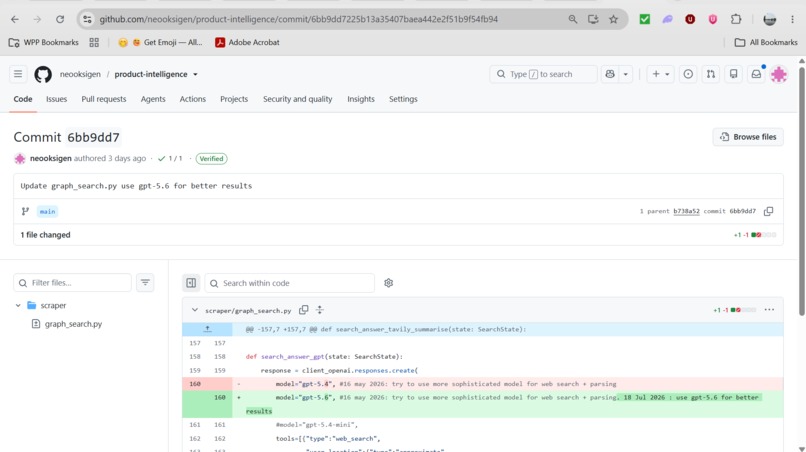Select the Code tab
This screenshot has height=452, width=806.
[x=23, y=99]
